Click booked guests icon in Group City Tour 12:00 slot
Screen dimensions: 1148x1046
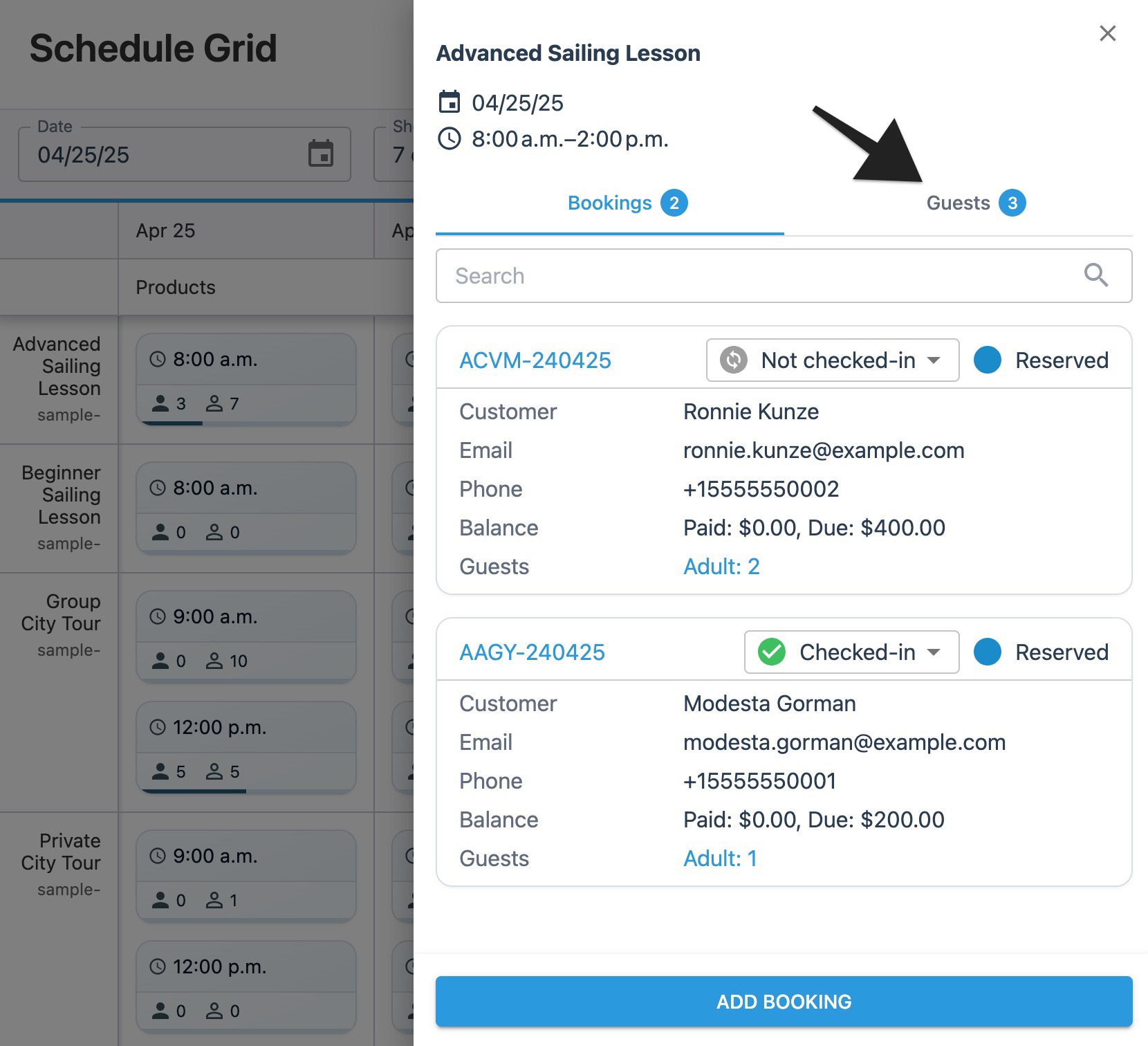coord(160,771)
